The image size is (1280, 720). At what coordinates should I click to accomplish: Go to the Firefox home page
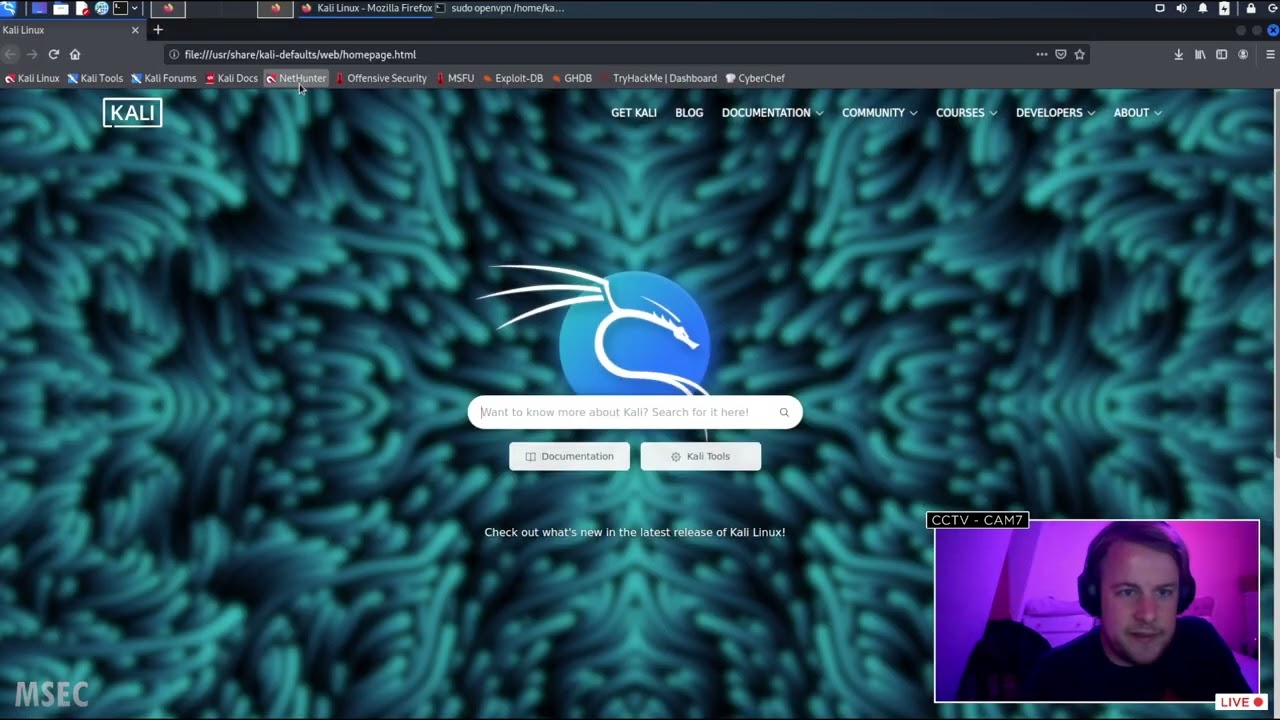point(74,54)
